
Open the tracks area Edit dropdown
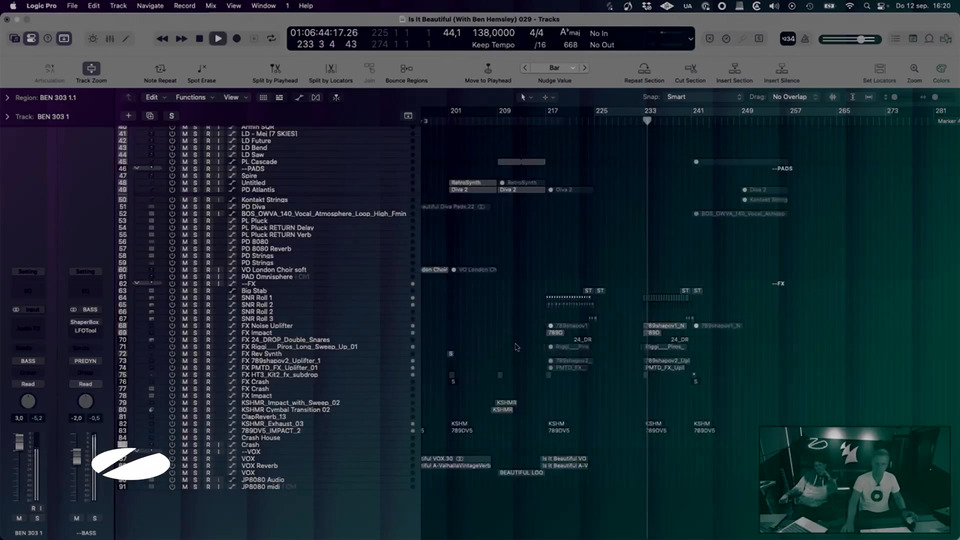point(155,97)
